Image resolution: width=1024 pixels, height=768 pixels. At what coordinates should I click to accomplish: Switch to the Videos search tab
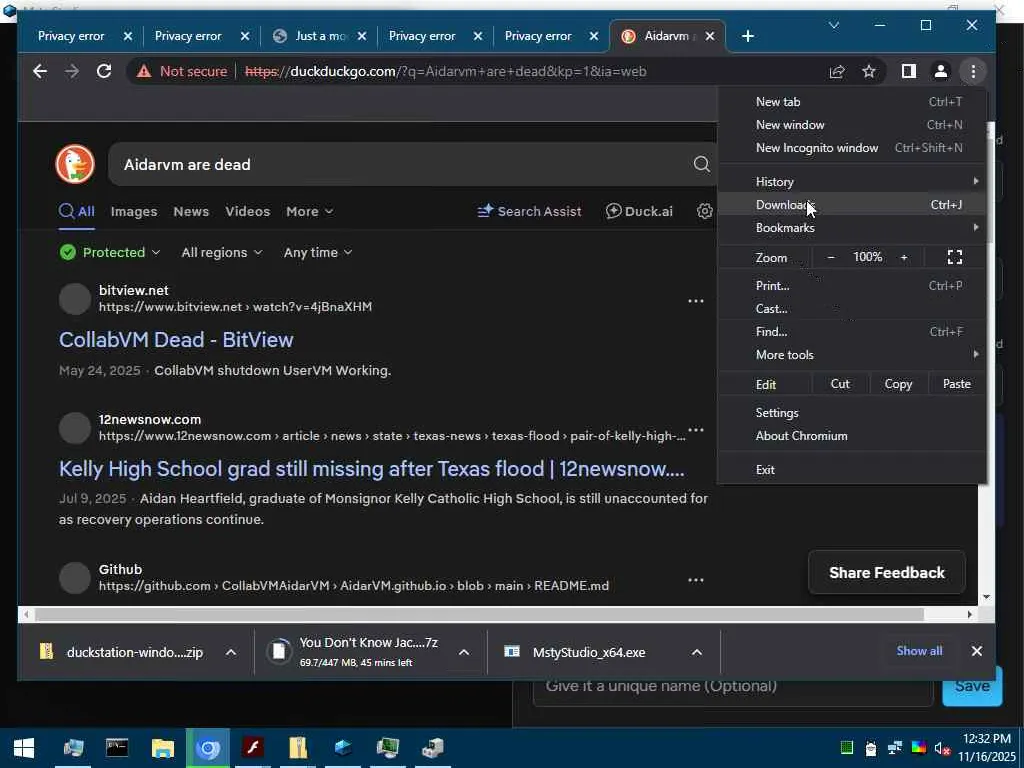pyautogui.click(x=248, y=211)
